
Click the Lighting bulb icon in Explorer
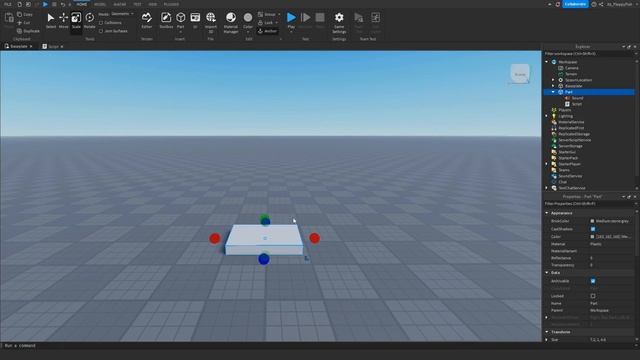coord(554,116)
